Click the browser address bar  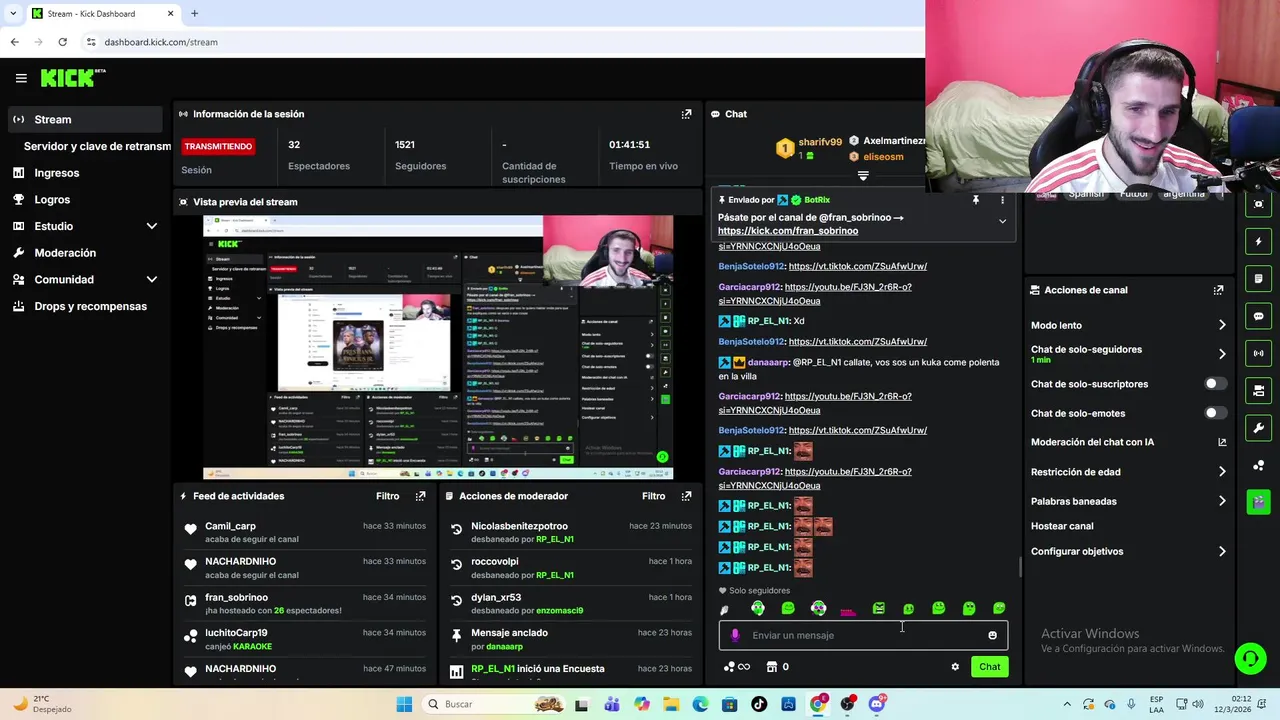[500, 42]
